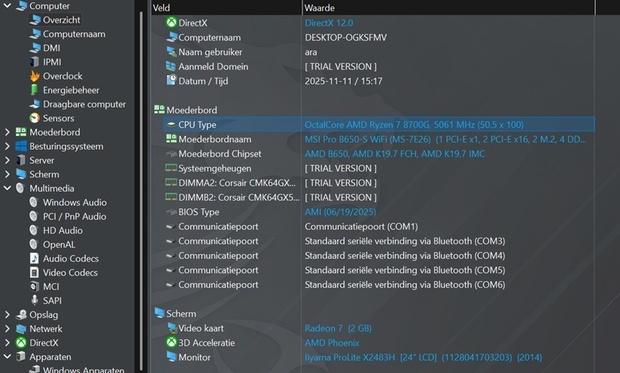The height and width of the screenshot is (373, 620).
Task: Click the SAPI microphone icon
Action: coord(35,300)
